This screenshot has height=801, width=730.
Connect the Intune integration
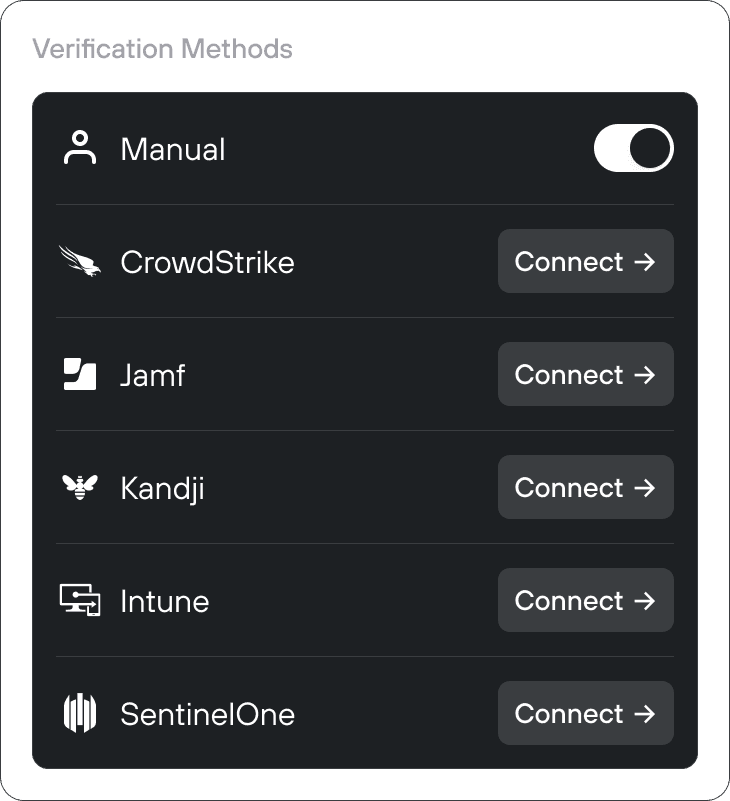[x=585, y=600]
